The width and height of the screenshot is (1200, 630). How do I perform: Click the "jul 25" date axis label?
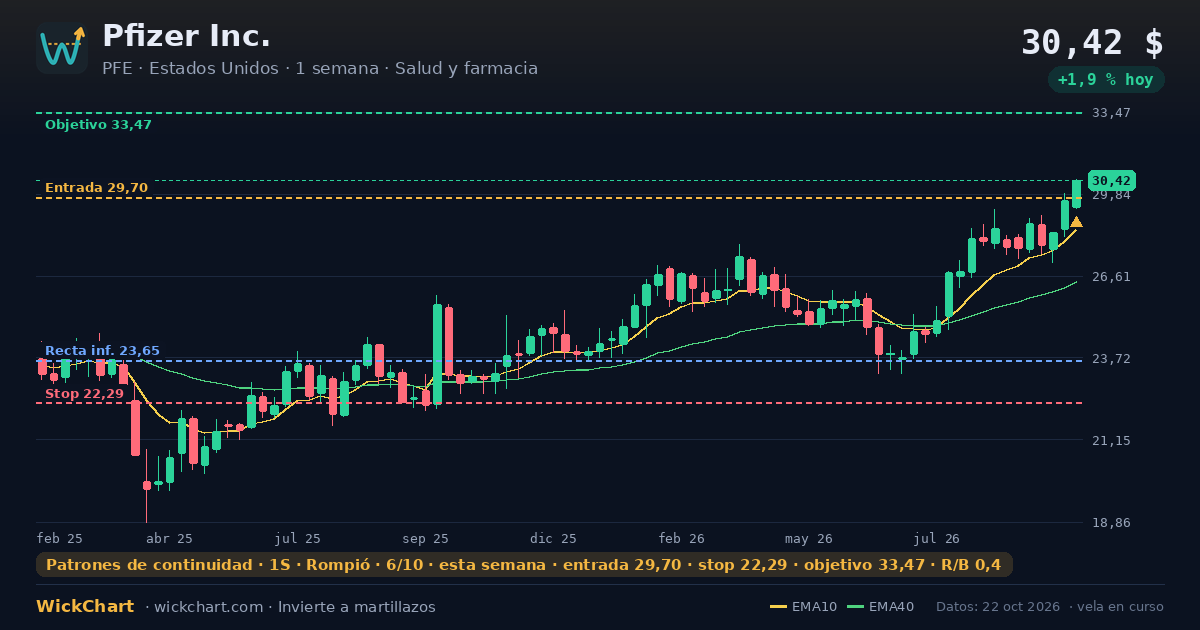(x=298, y=538)
